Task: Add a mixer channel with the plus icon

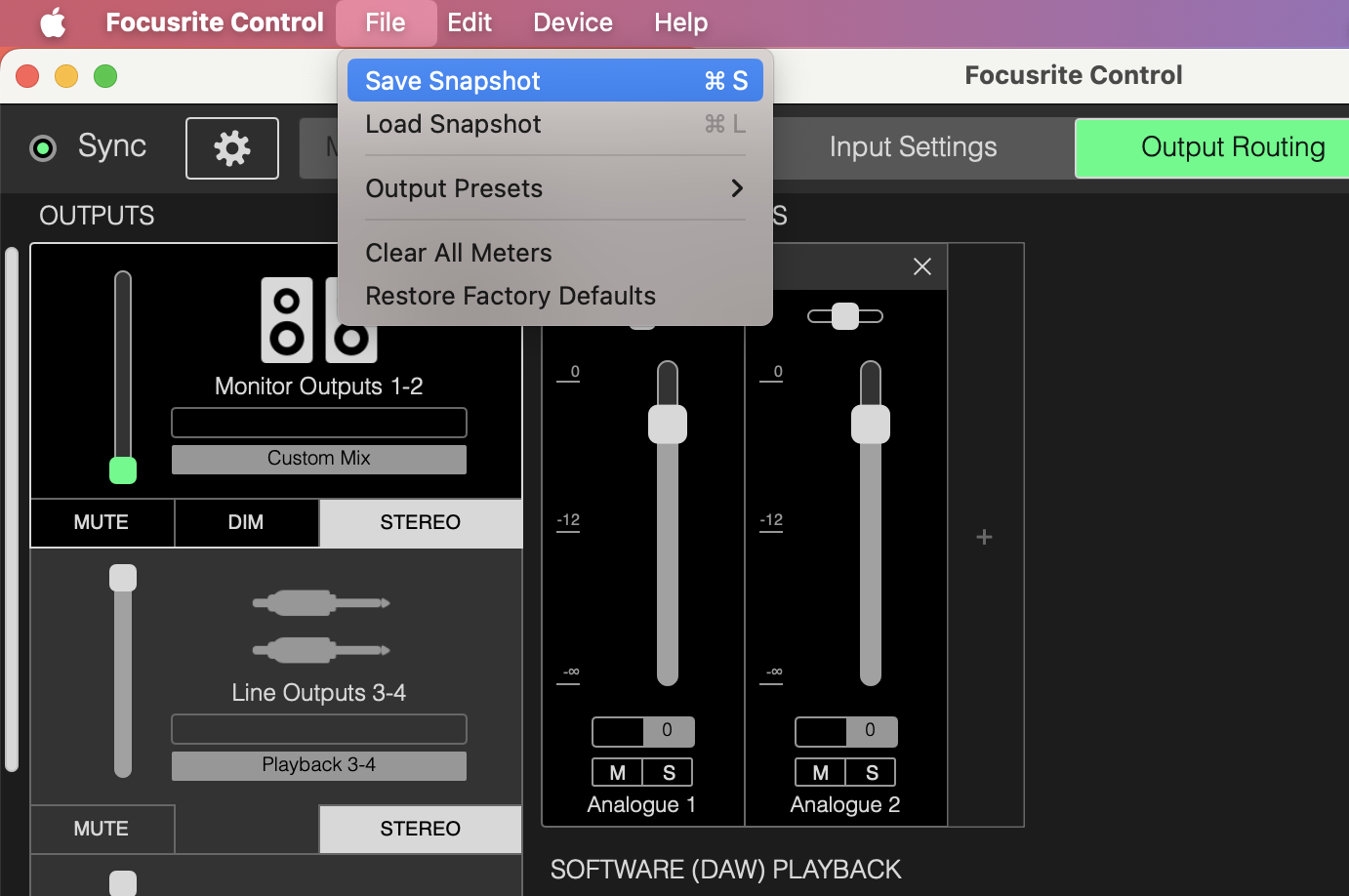Action: (984, 537)
